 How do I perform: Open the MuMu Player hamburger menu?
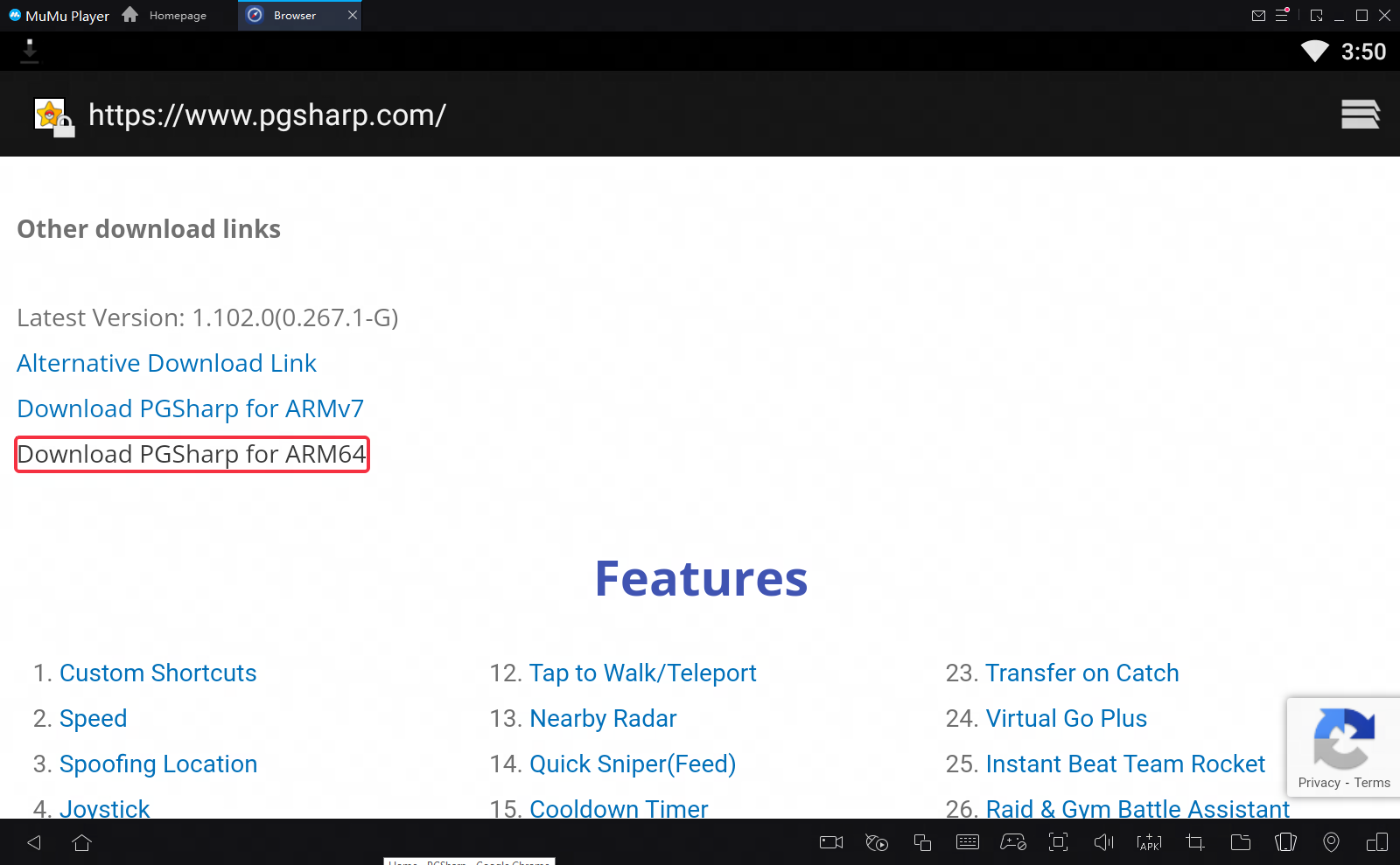pyautogui.click(x=1282, y=15)
